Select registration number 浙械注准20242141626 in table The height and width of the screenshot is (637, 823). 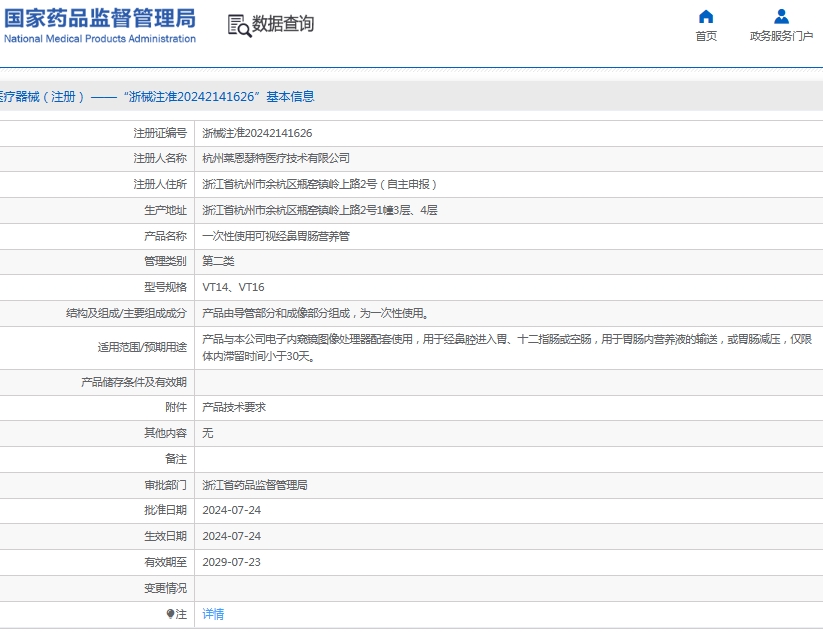click(x=257, y=133)
